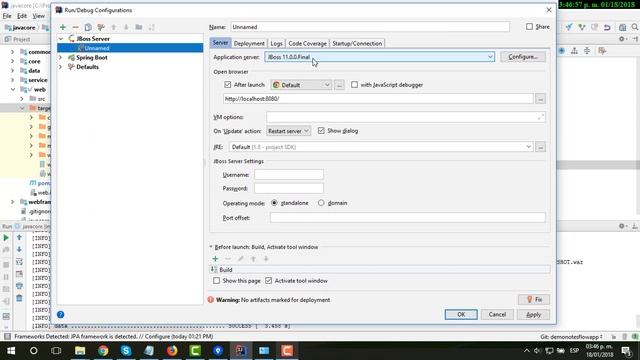Open Task View in taskbar
The image size is (640, 360).
56,351
